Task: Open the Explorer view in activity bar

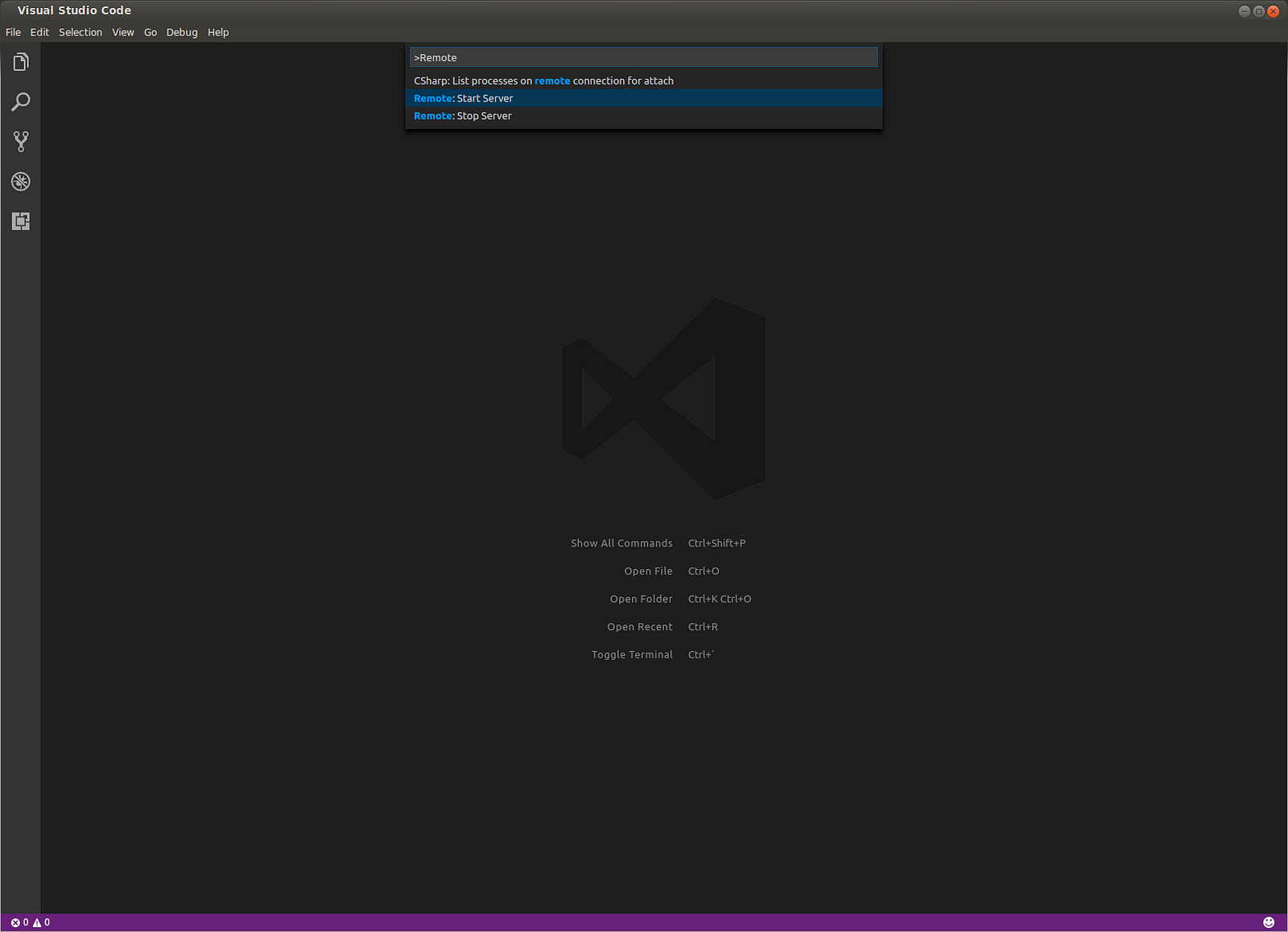Action: pyautogui.click(x=21, y=62)
